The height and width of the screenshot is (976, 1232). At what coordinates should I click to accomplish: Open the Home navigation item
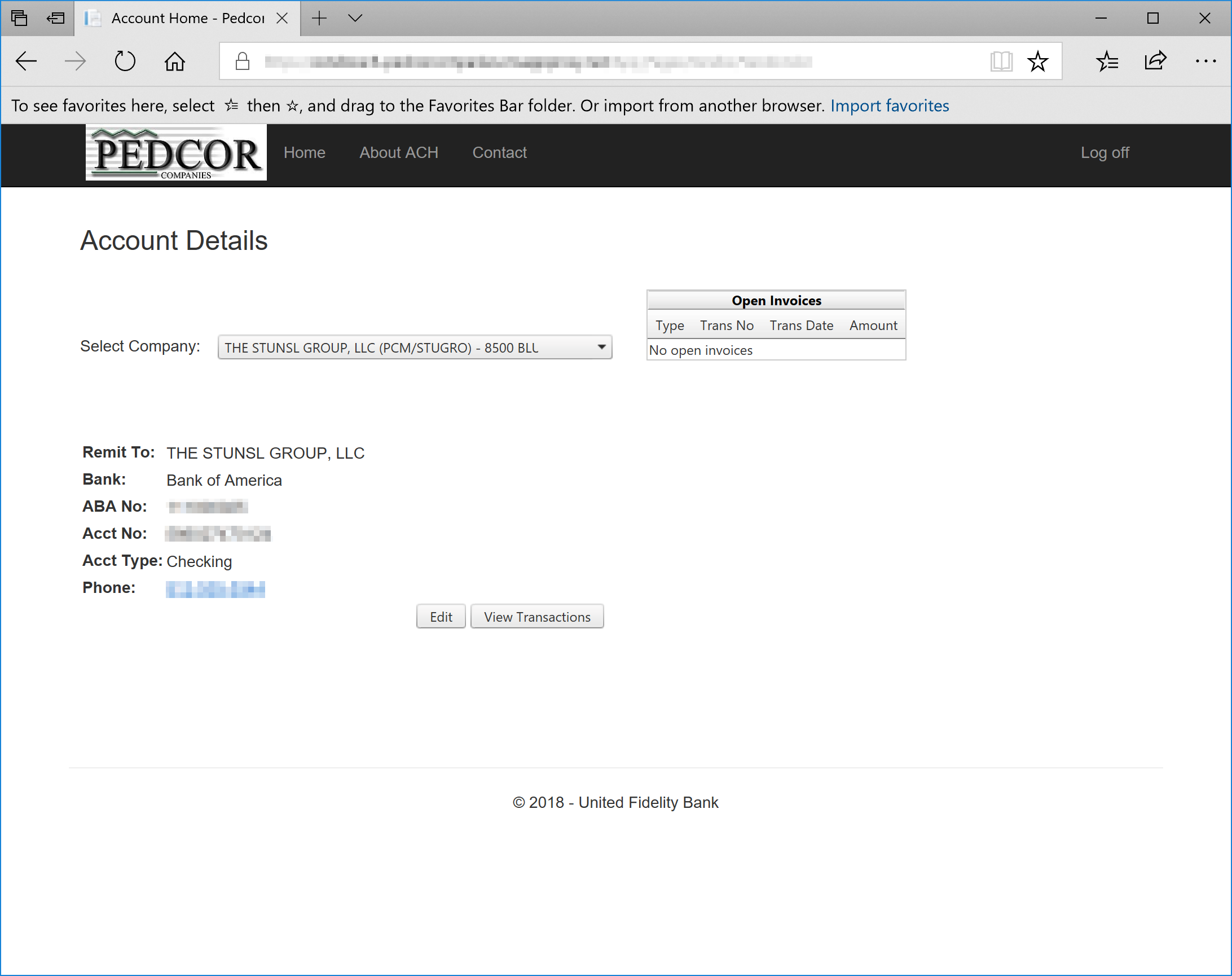point(304,152)
